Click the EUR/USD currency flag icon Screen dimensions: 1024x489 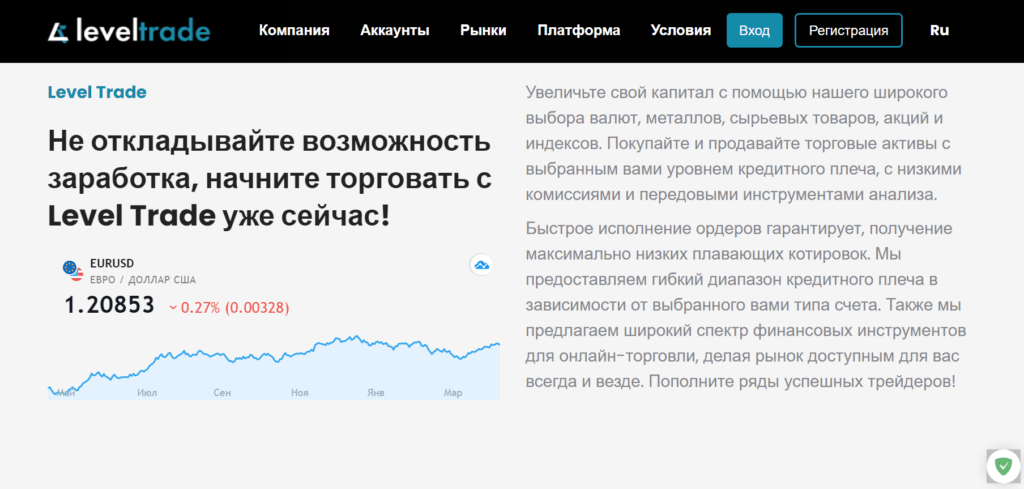click(72, 270)
